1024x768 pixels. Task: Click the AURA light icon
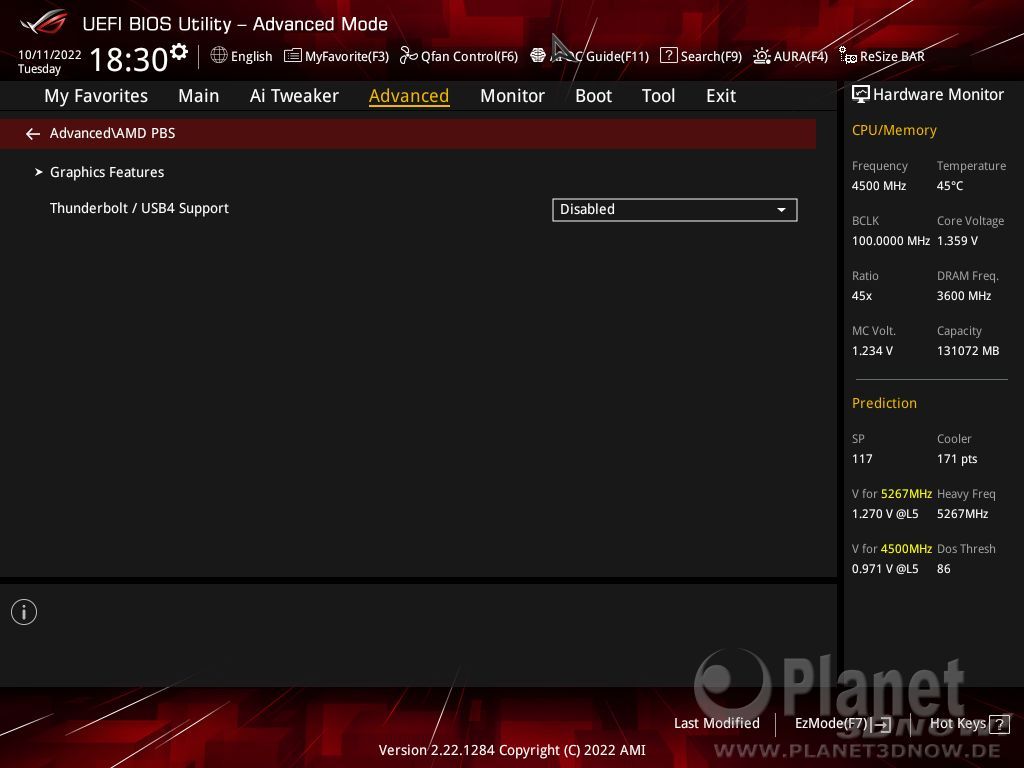761,56
